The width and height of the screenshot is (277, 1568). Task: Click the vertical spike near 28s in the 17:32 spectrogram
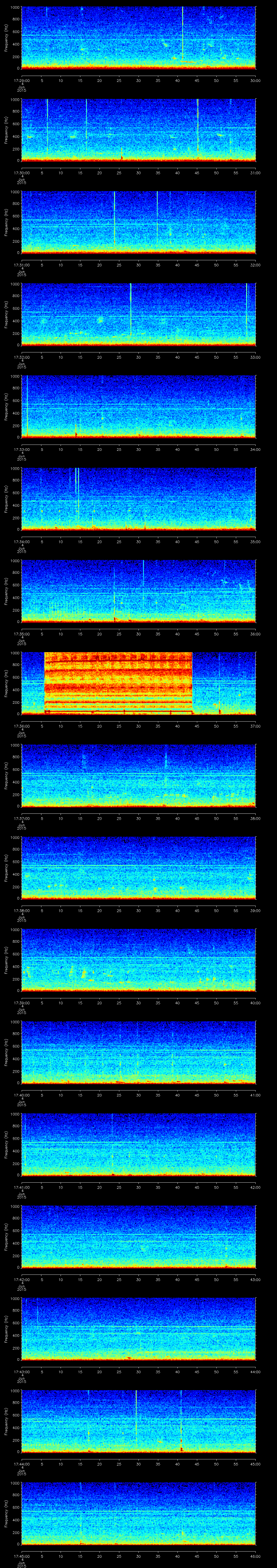pyautogui.click(x=130, y=309)
